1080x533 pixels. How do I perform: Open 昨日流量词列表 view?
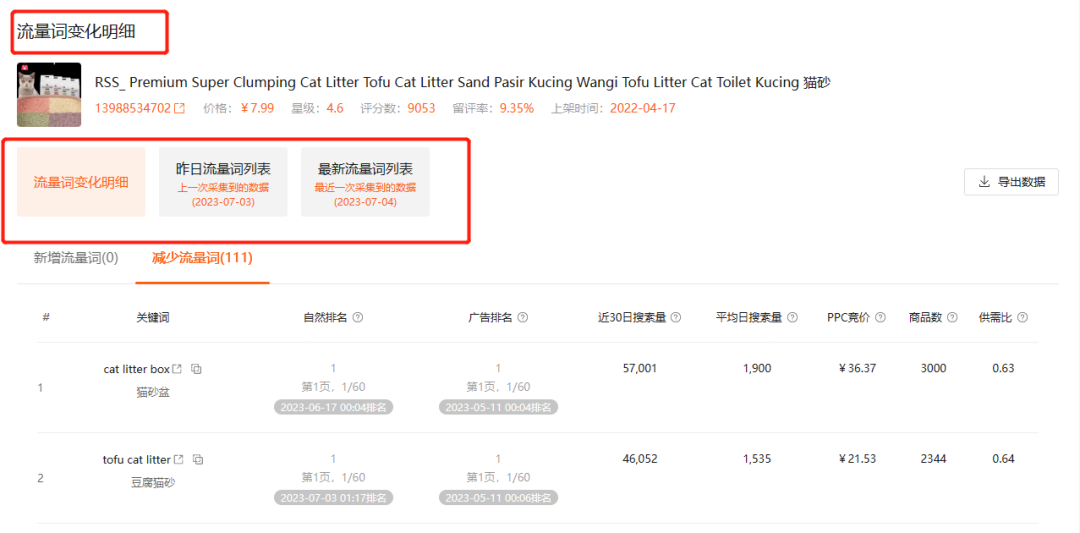pos(223,182)
